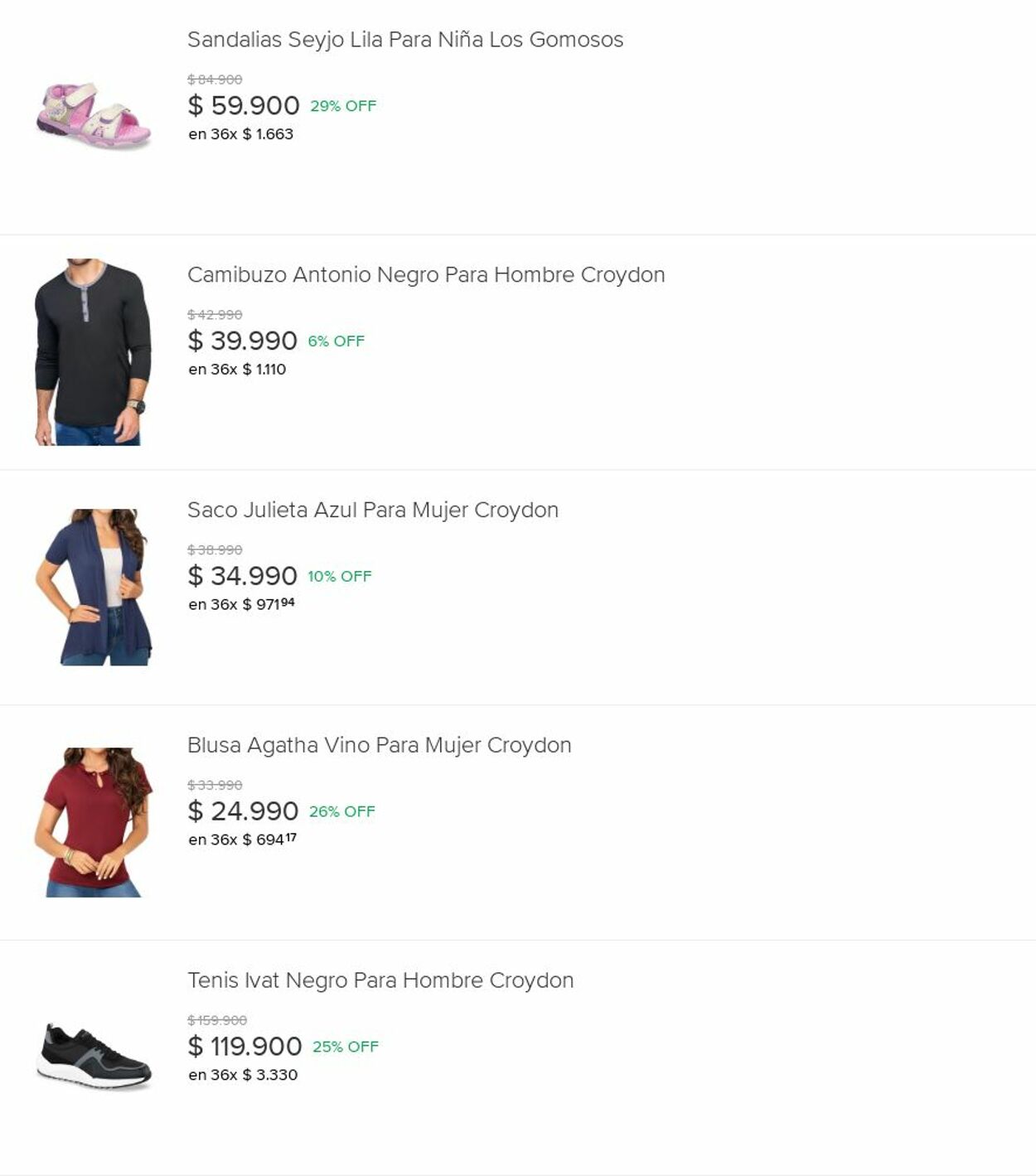Open Tenis Ivat Negro Para Hombre title
Screen dimensions: 1036x1176
click(380, 980)
